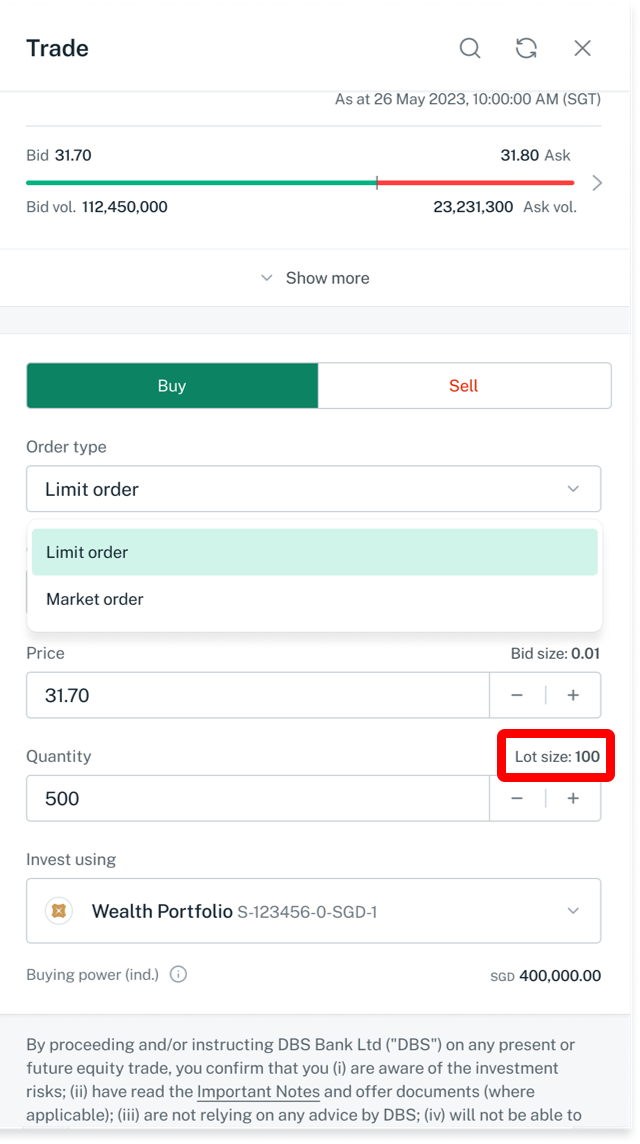Switch to the Buy toggle
The image size is (640, 1144).
coord(172,385)
